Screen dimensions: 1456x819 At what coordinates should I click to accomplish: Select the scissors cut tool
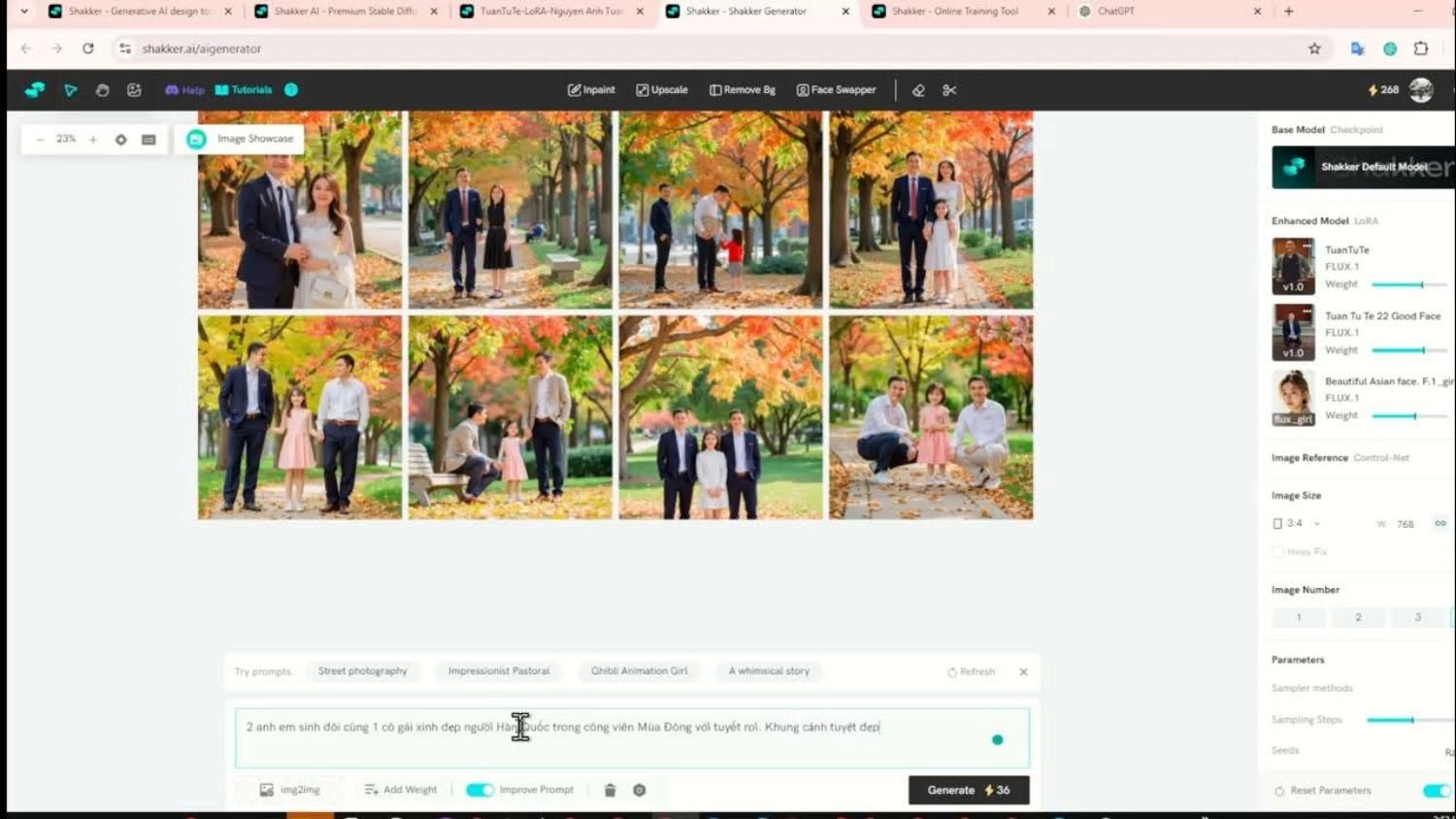(949, 89)
